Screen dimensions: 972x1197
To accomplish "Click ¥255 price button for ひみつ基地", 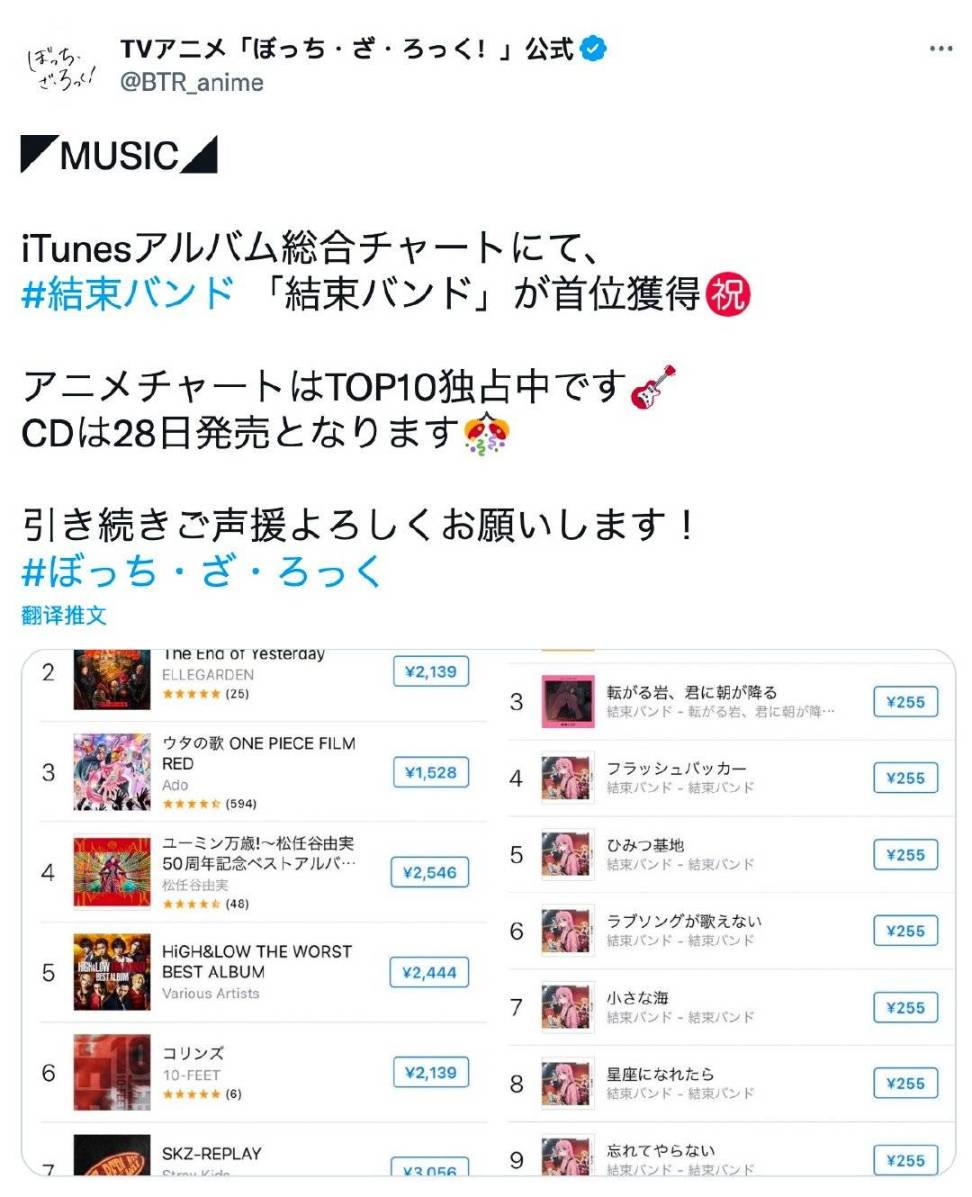I will tap(906, 855).
